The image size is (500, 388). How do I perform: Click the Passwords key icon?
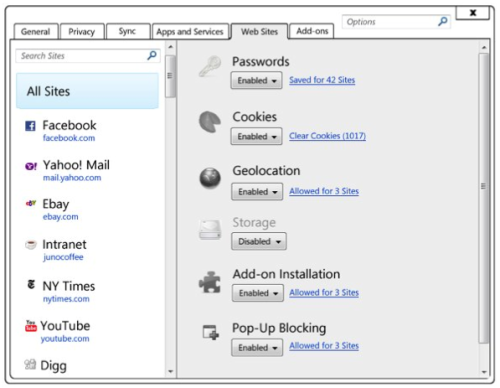pos(210,66)
